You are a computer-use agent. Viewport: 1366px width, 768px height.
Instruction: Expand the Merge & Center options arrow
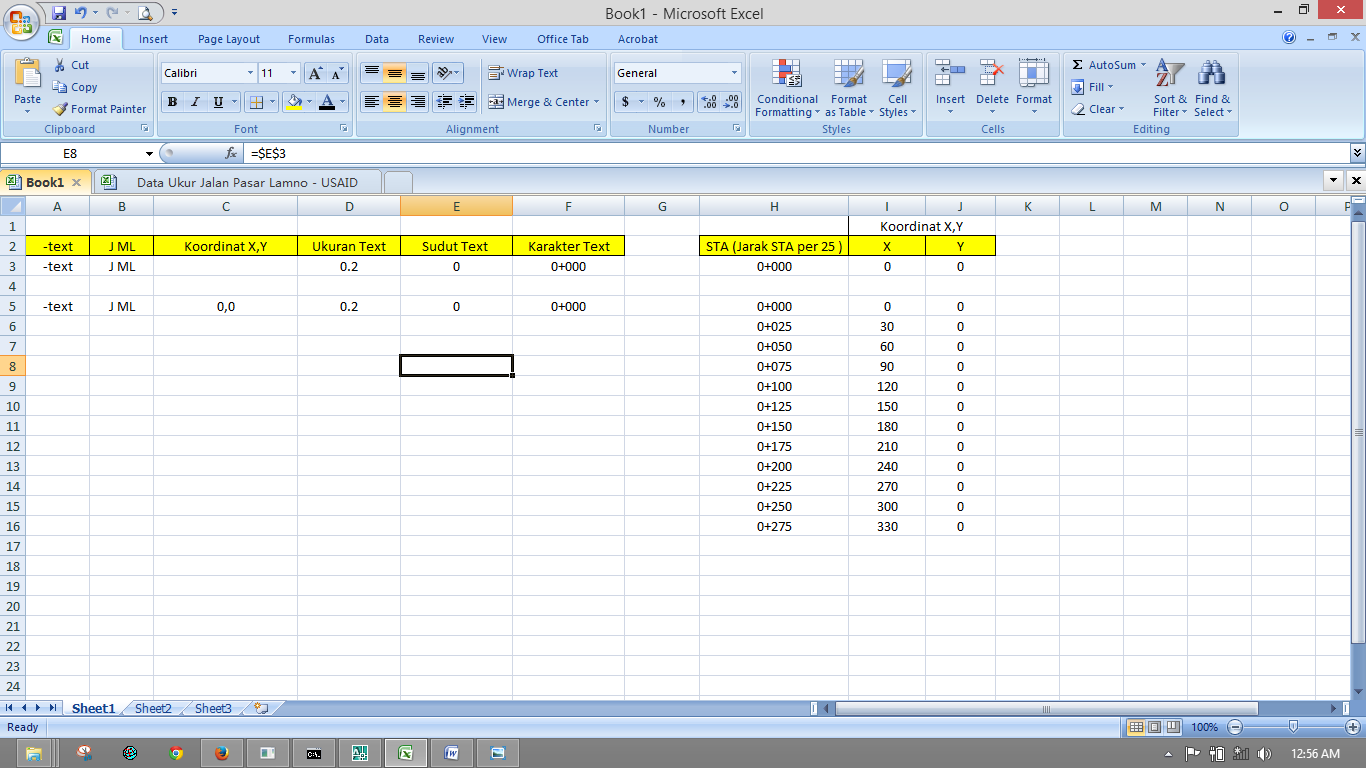tap(597, 102)
